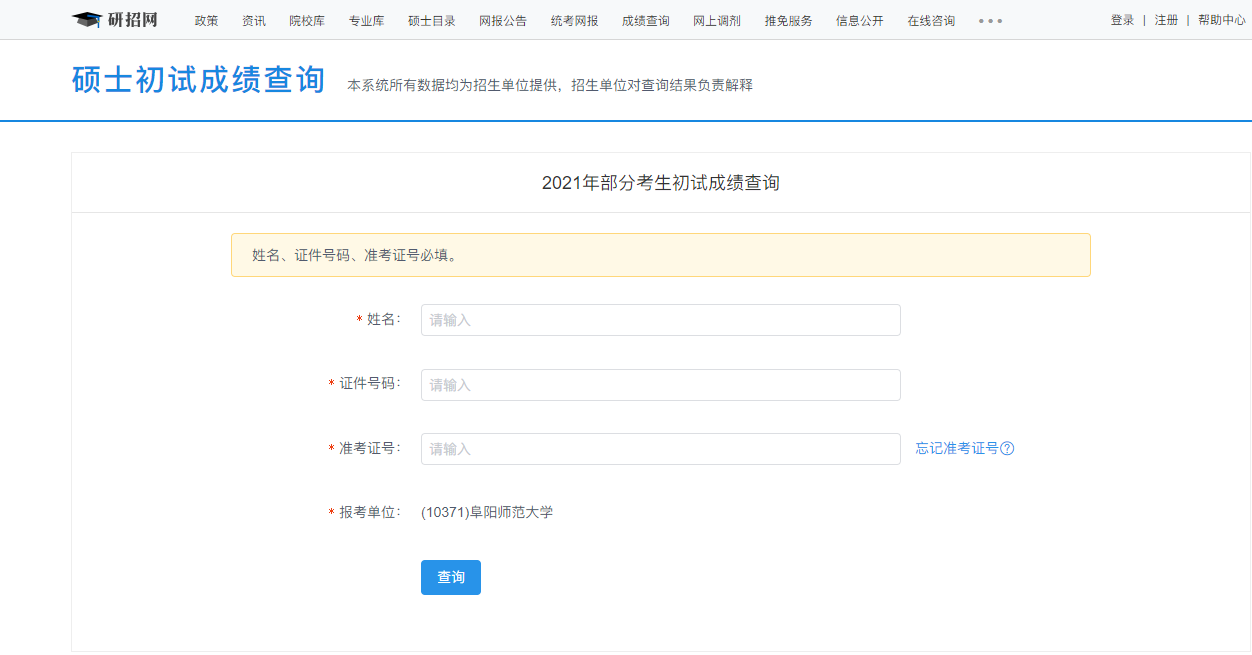Click the 登录 link
The width and height of the screenshot is (1252, 655).
click(x=1122, y=20)
